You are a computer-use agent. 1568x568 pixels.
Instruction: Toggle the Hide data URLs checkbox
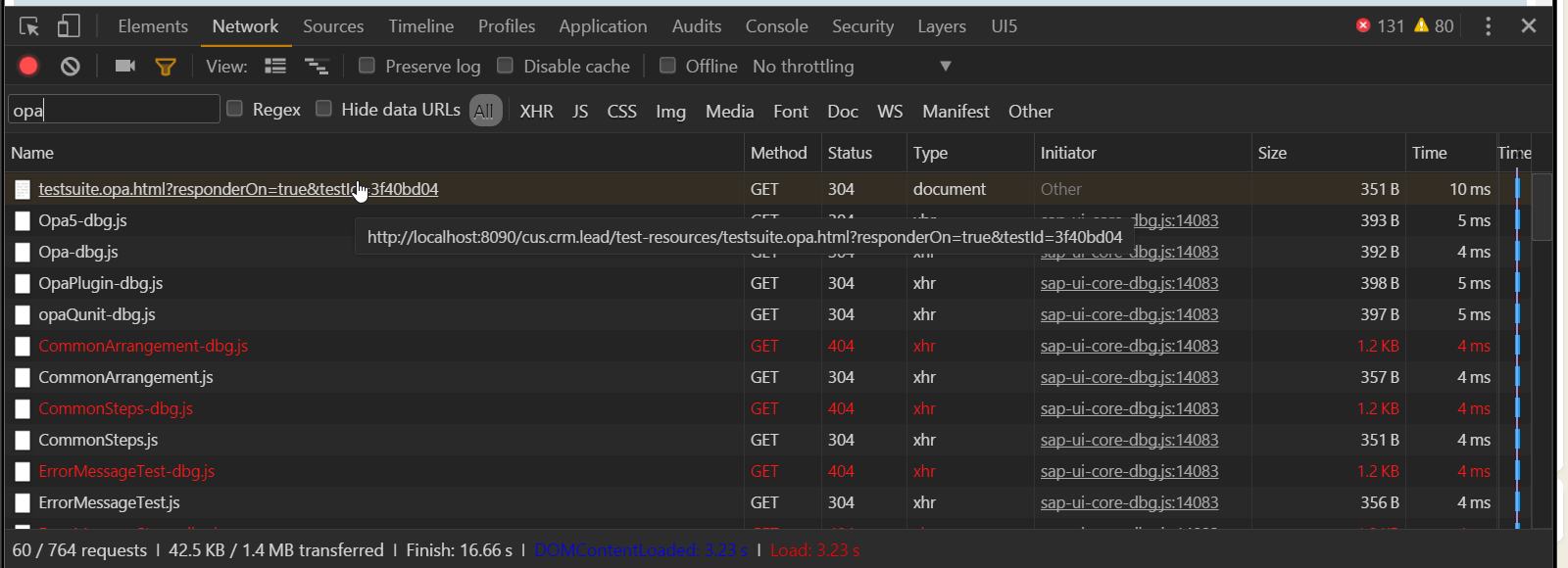click(x=323, y=109)
